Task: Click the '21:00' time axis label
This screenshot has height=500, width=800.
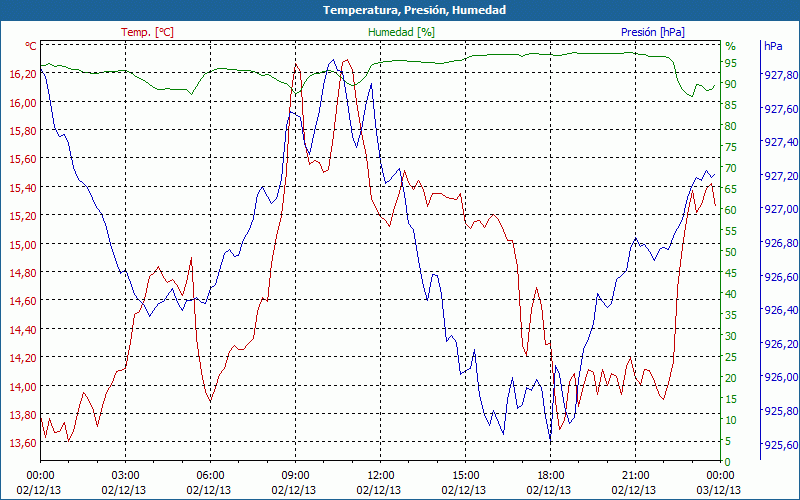Action: 636,476
